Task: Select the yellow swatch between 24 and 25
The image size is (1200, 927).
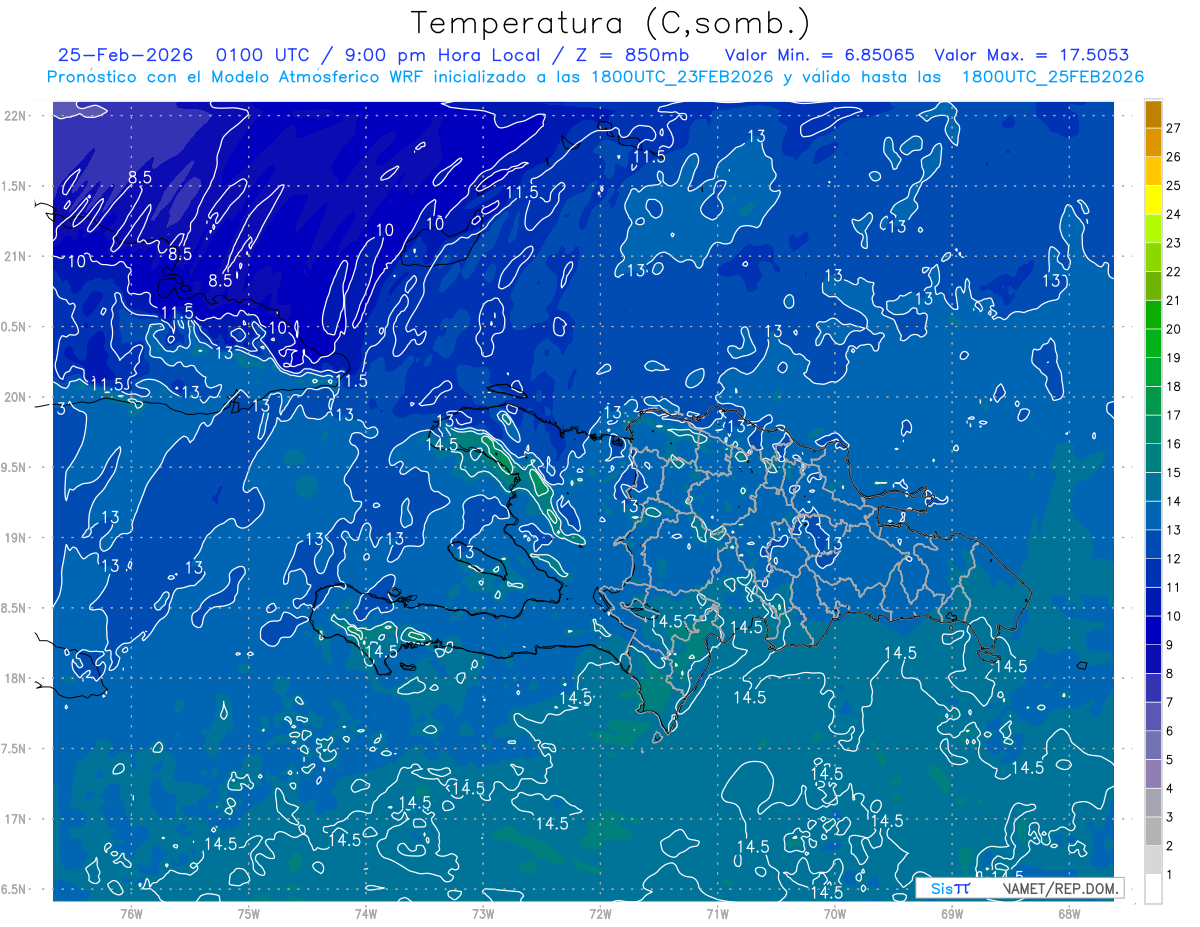Action: coord(1153,200)
